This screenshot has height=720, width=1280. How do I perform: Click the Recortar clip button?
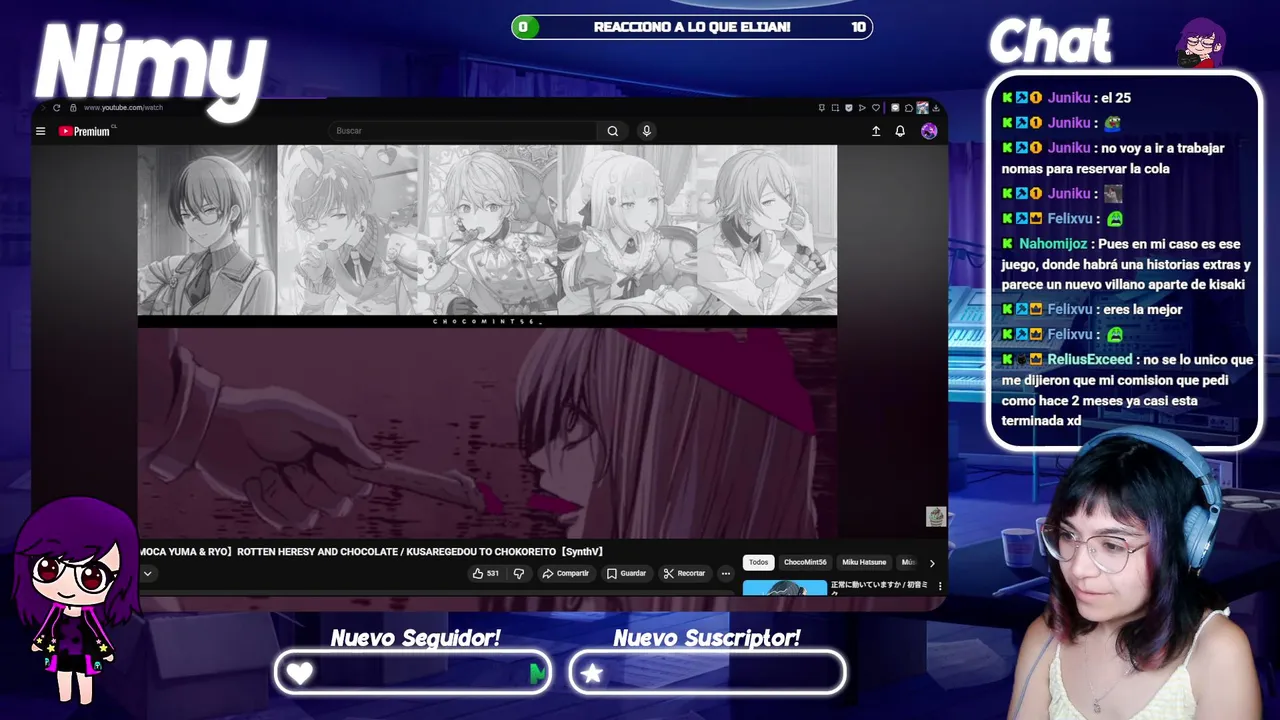tap(685, 573)
